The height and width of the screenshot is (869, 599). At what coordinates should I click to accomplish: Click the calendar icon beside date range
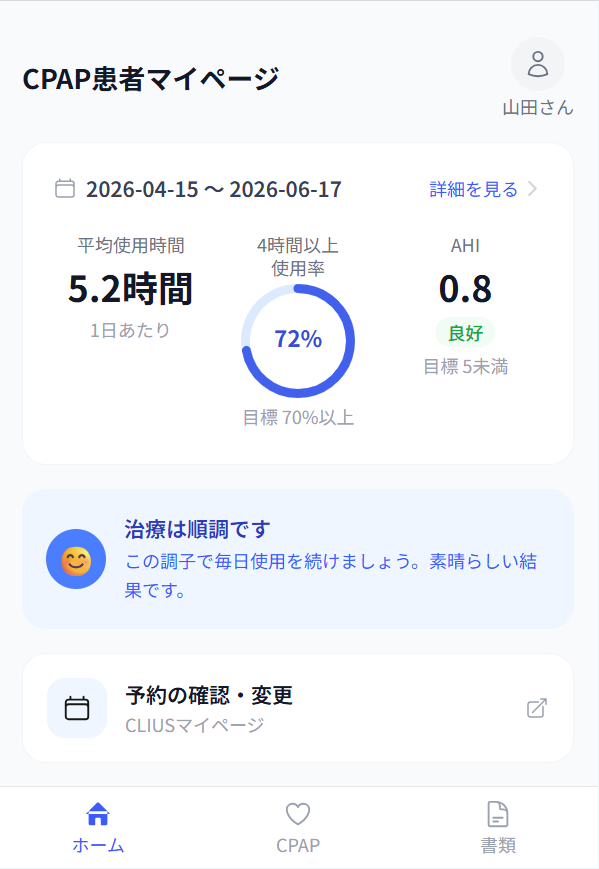point(65,188)
